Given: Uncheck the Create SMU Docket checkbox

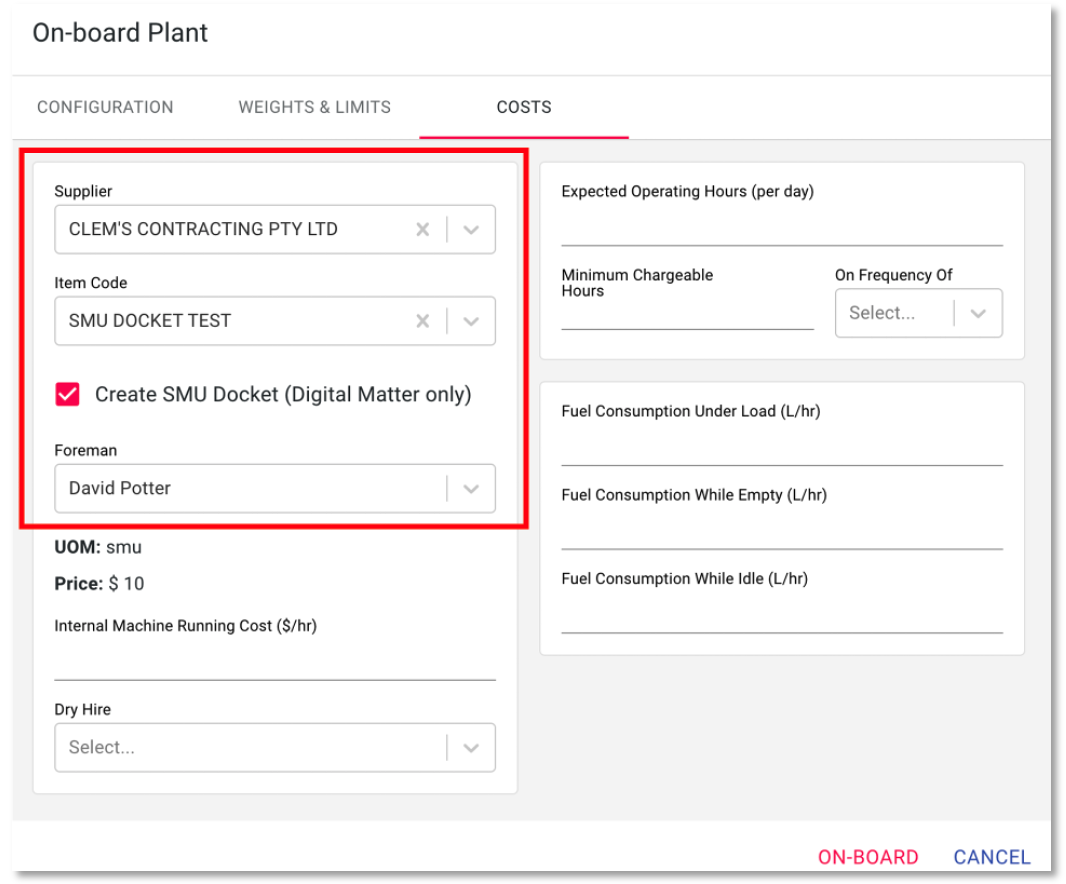Looking at the screenshot, I should pos(68,394).
